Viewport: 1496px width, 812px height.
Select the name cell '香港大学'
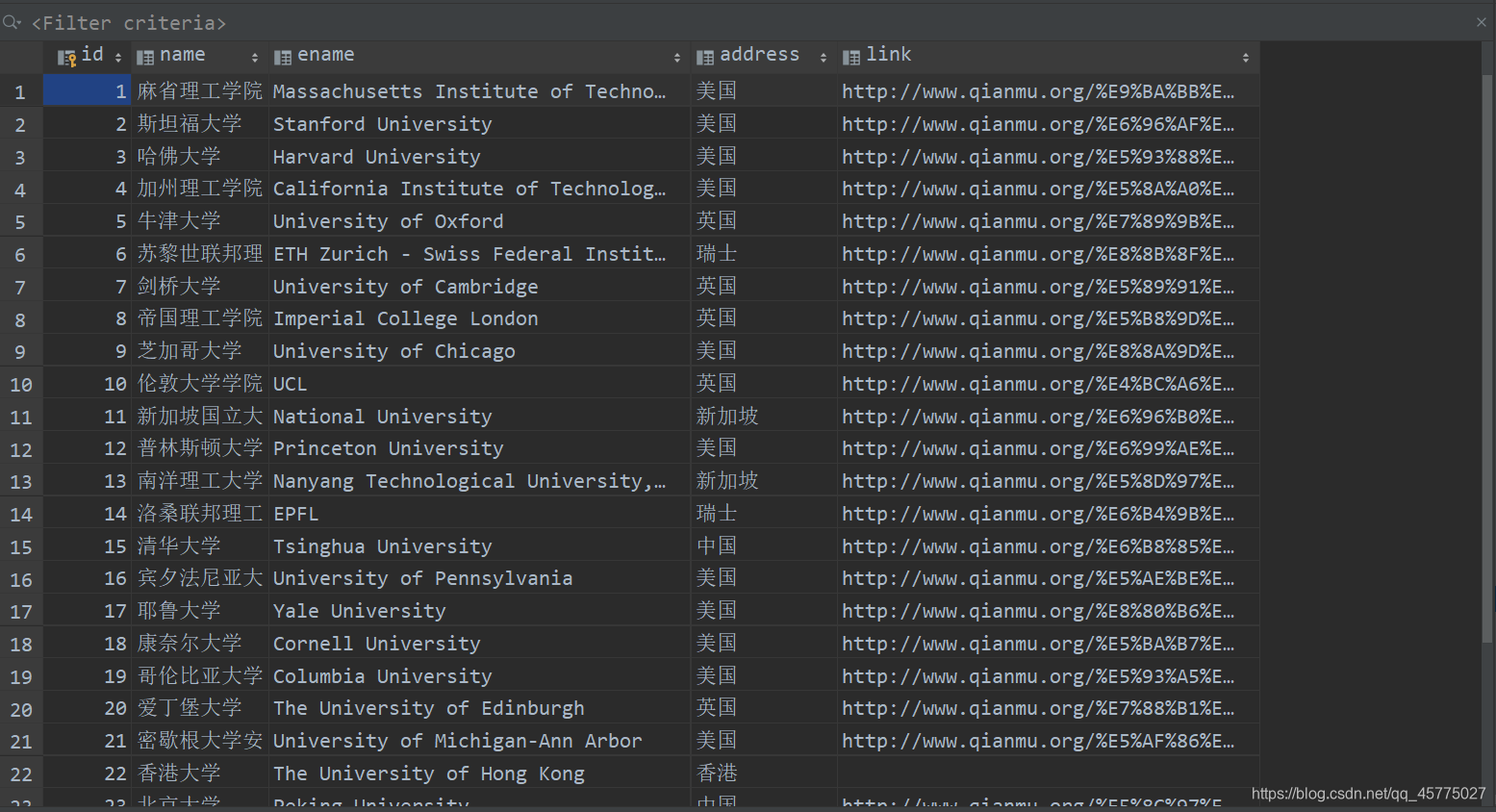tap(200, 774)
